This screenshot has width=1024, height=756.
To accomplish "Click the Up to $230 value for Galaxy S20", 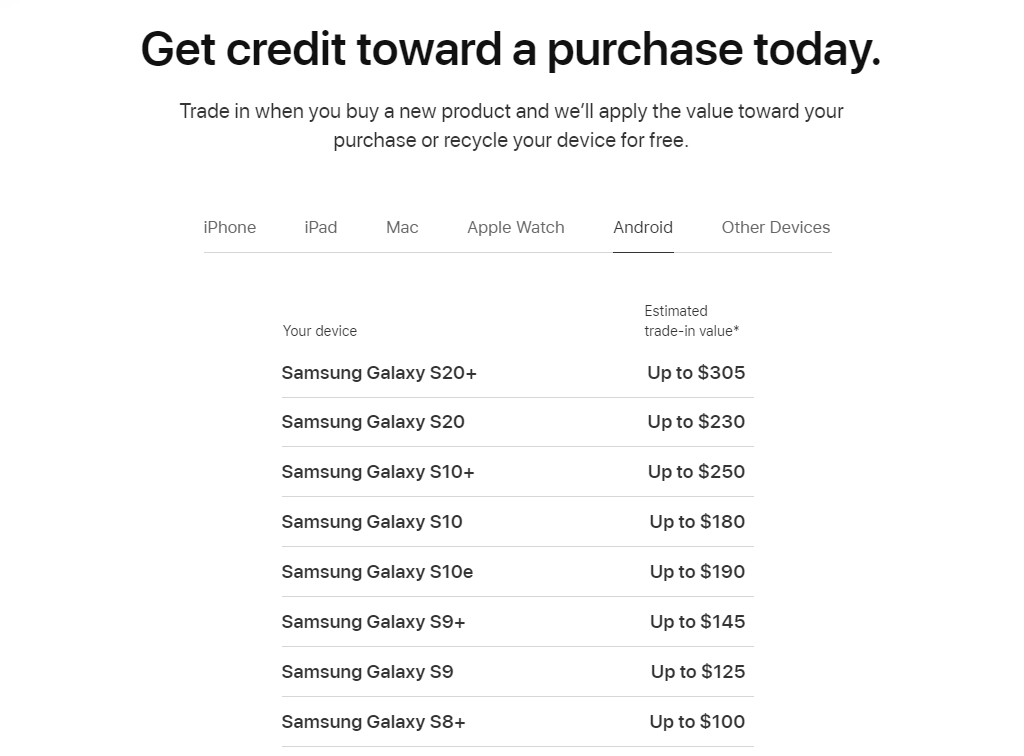I will [x=697, y=422].
